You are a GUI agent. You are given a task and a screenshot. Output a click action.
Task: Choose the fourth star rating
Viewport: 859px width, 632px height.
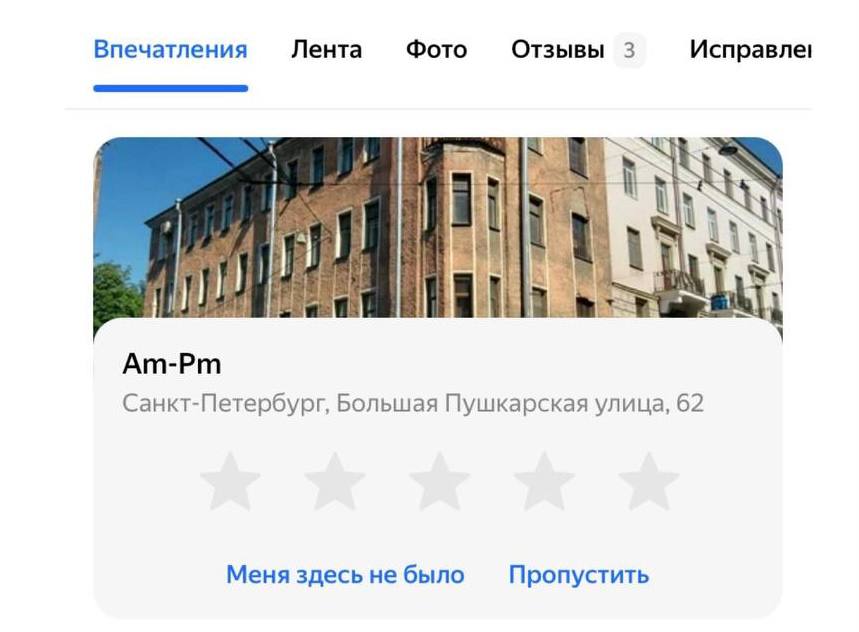pyautogui.click(x=544, y=481)
